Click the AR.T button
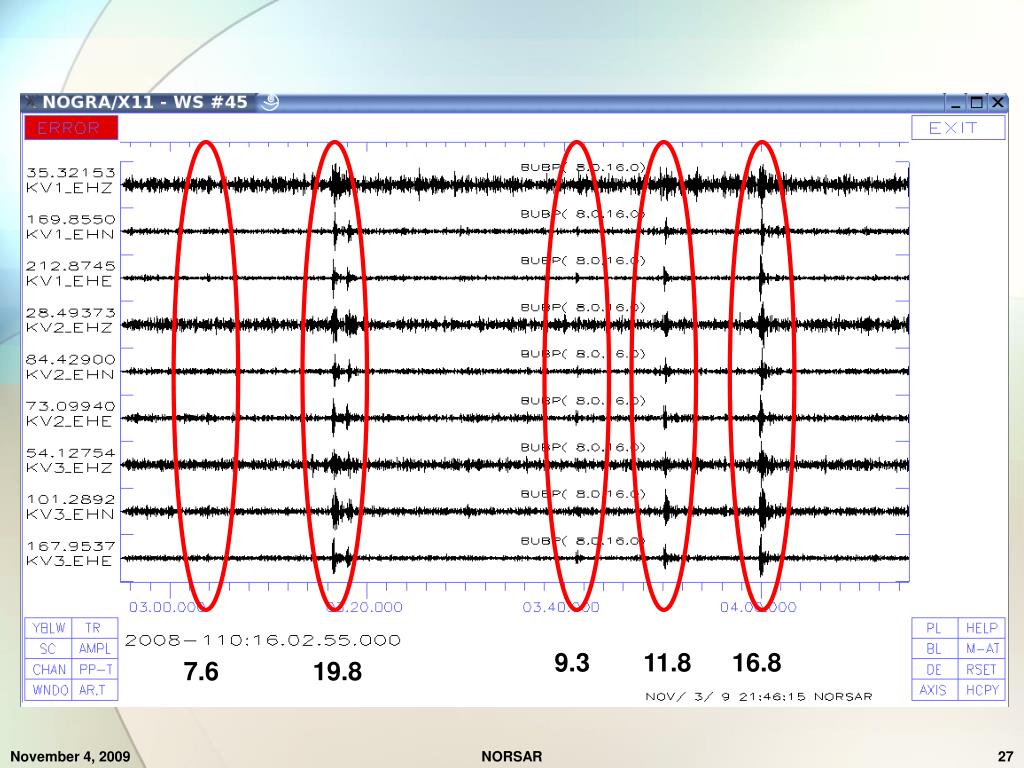 point(95,690)
